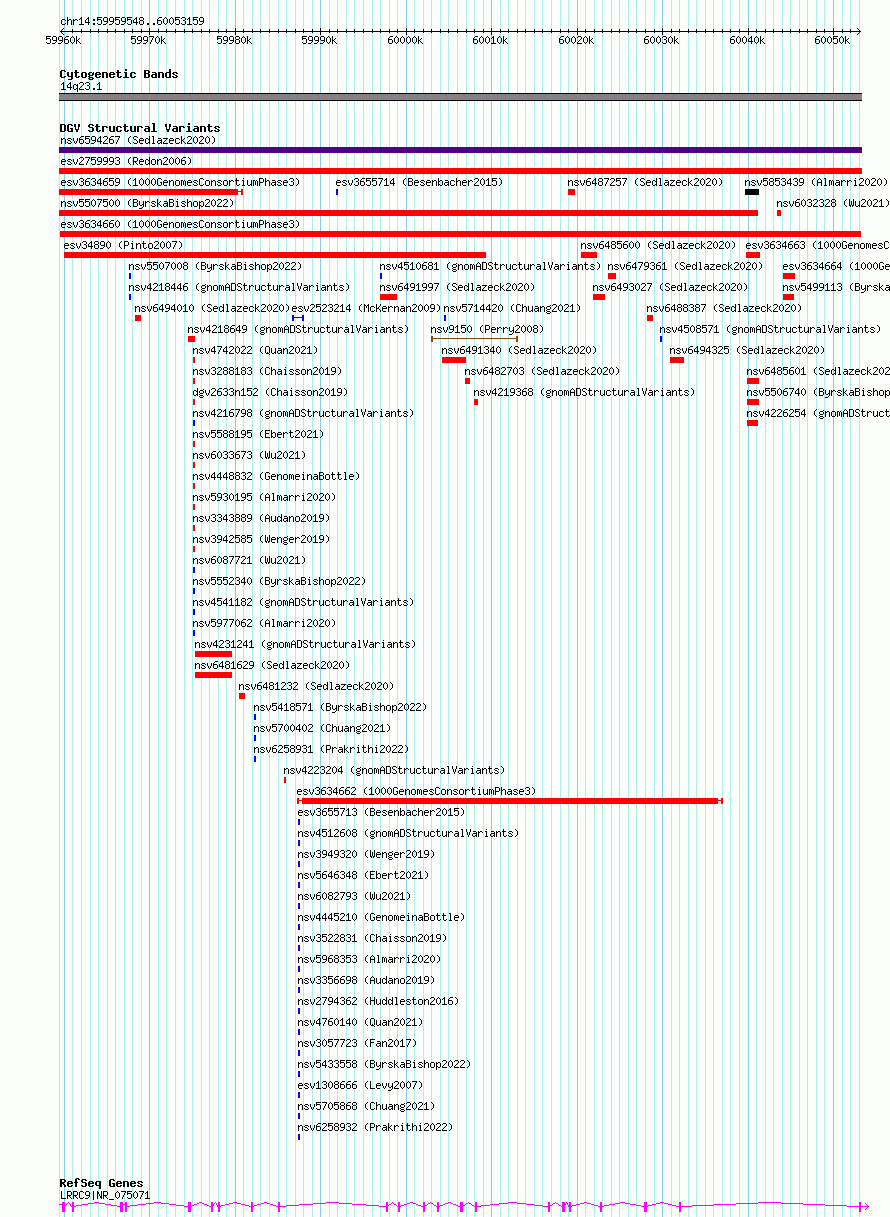The image size is (890, 1217).
Task: Open variant nsv4448832 (GenomeinaBottle)
Action: coord(276,476)
